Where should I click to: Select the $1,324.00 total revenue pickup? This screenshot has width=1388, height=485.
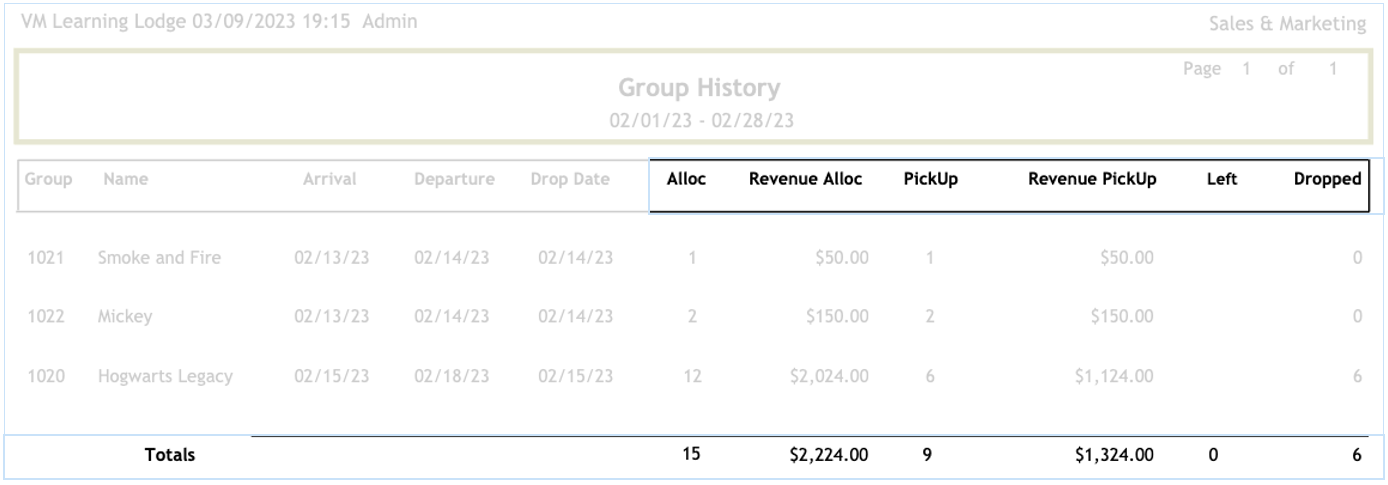point(1109,456)
